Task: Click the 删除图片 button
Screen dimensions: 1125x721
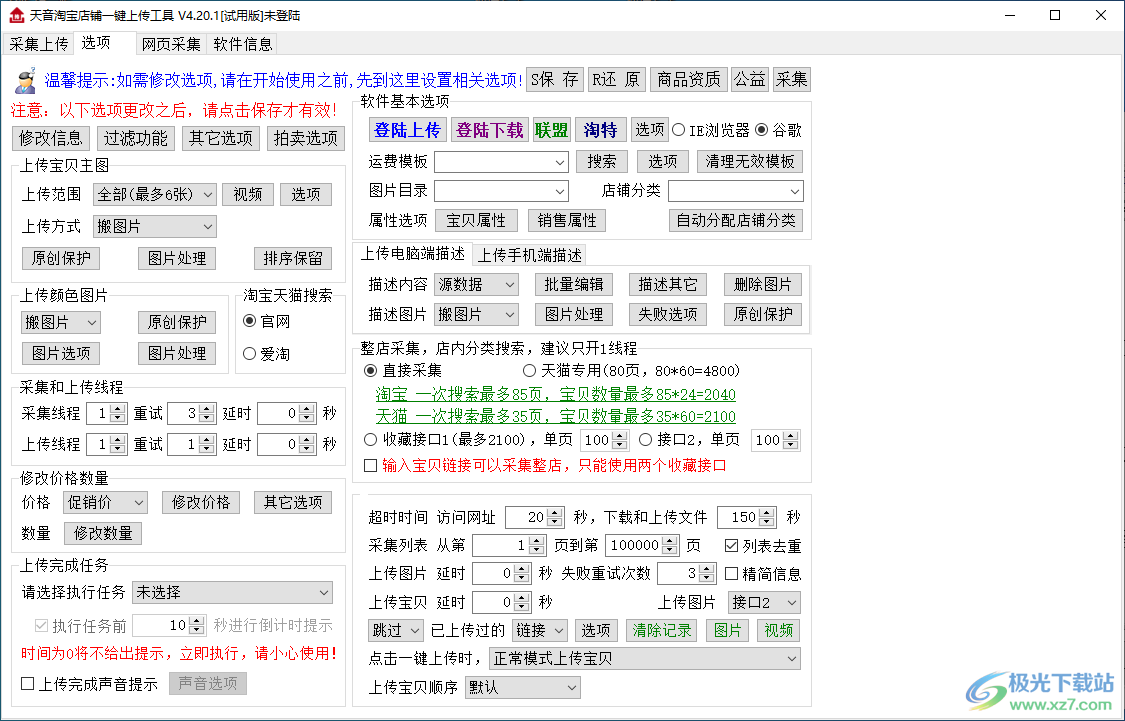Action: pos(763,285)
